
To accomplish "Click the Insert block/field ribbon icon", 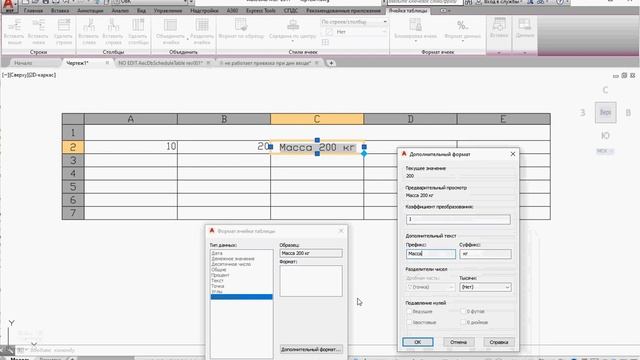I will (x=499, y=25).
